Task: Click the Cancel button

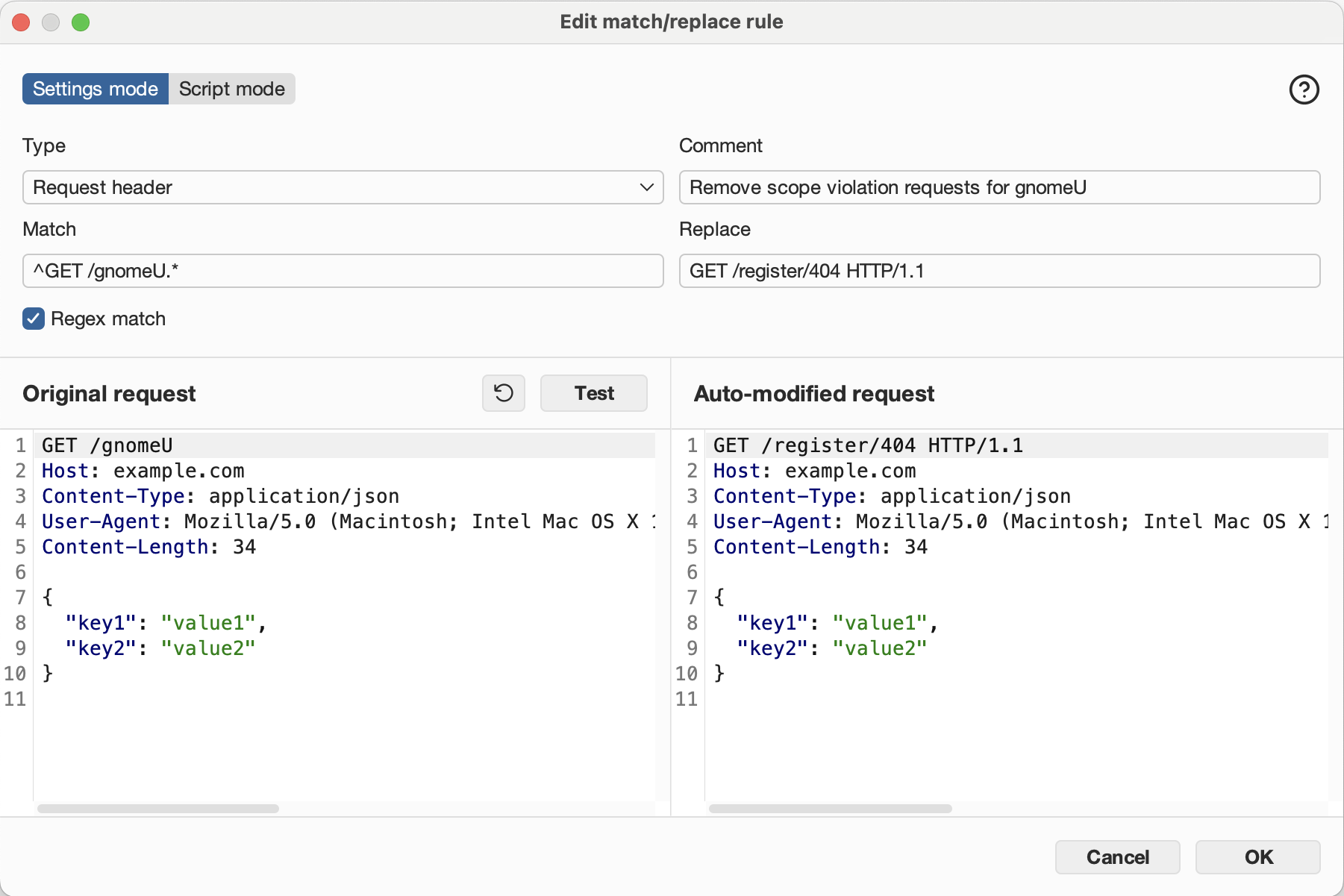Action: coord(1117,857)
